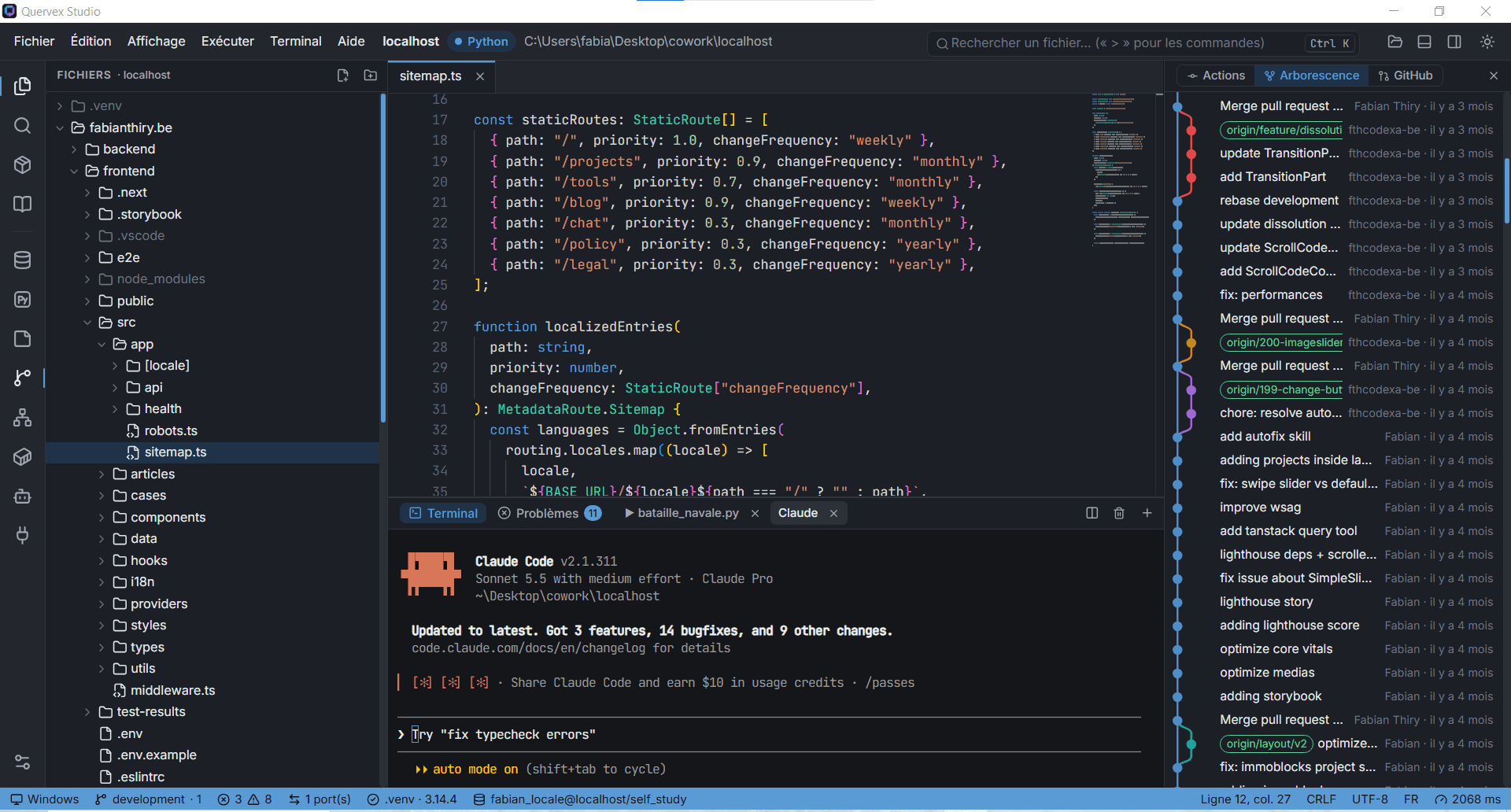Split the terminal panel
This screenshot has height=812, width=1511.
(1092, 513)
